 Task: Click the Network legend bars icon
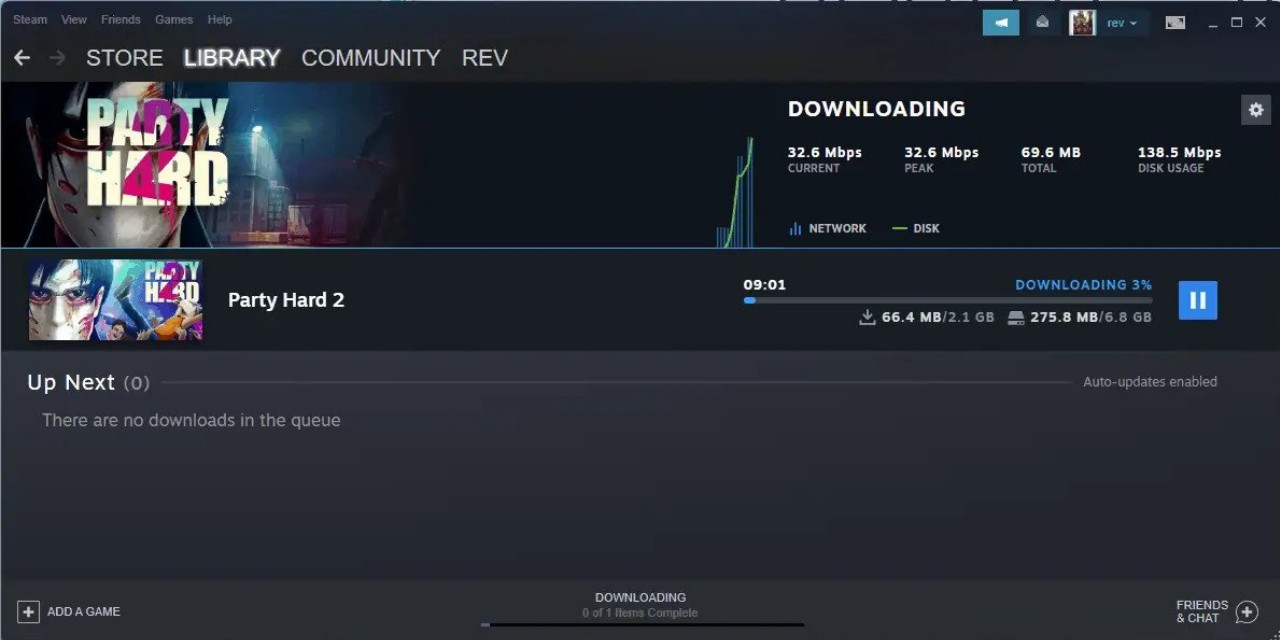pyautogui.click(x=795, y=228)
